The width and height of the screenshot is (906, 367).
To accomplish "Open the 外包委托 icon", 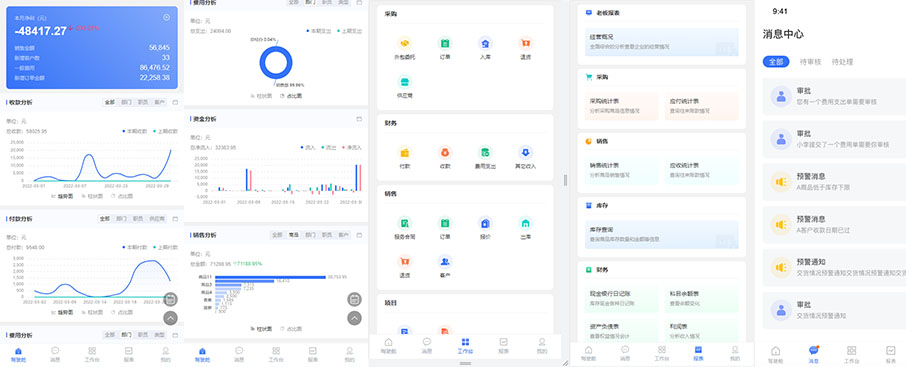I will (x=404, y=43).
